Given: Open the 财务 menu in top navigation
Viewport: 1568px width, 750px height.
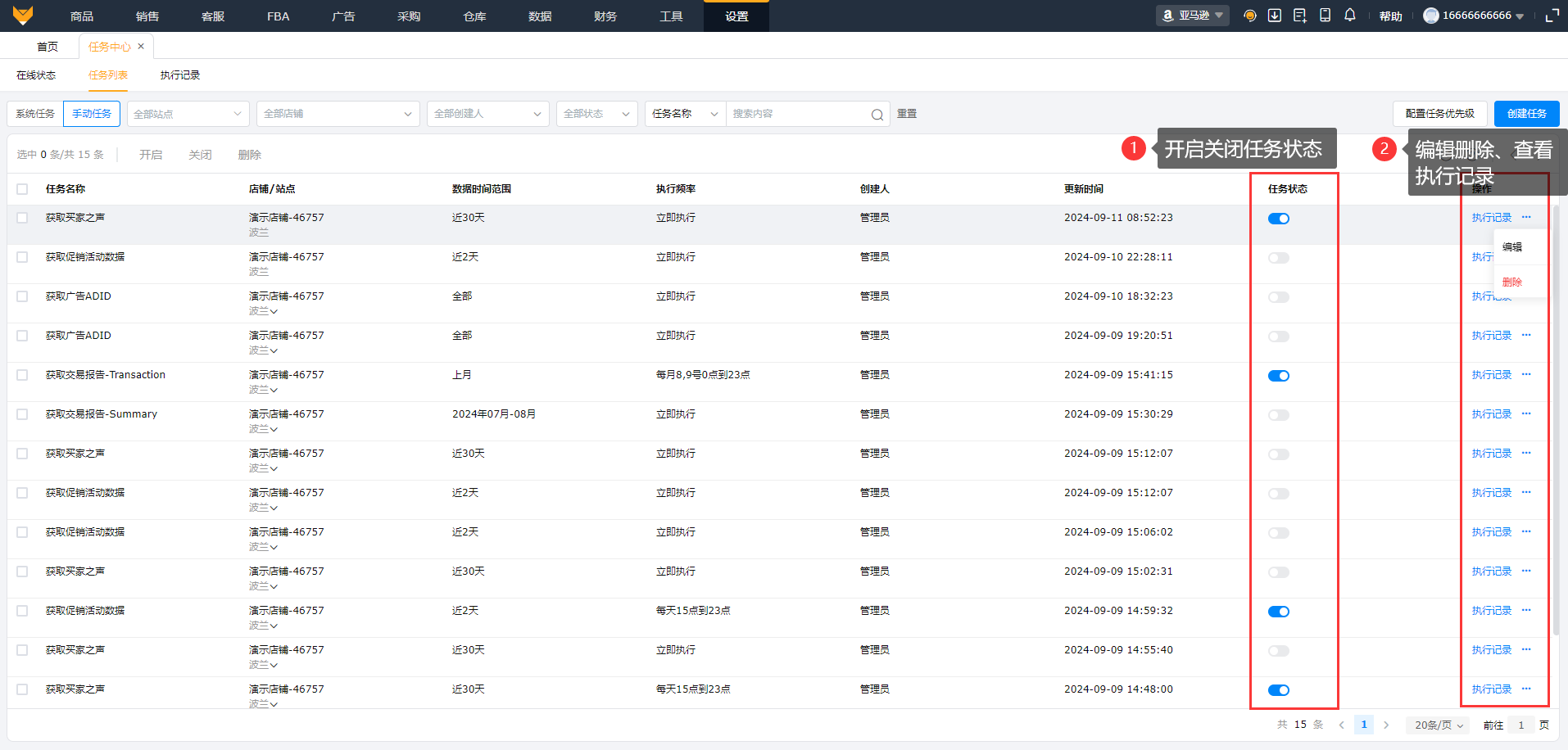Looking at the screenshot, I should (605, 16).
